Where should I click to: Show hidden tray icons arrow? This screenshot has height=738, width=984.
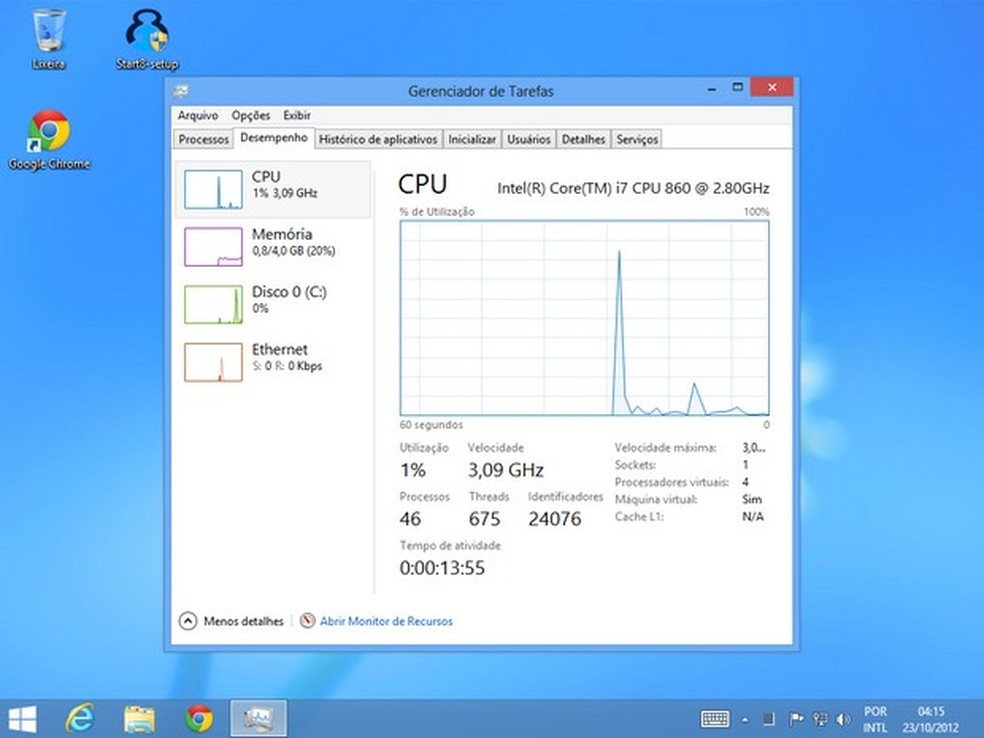pos(745,720)
